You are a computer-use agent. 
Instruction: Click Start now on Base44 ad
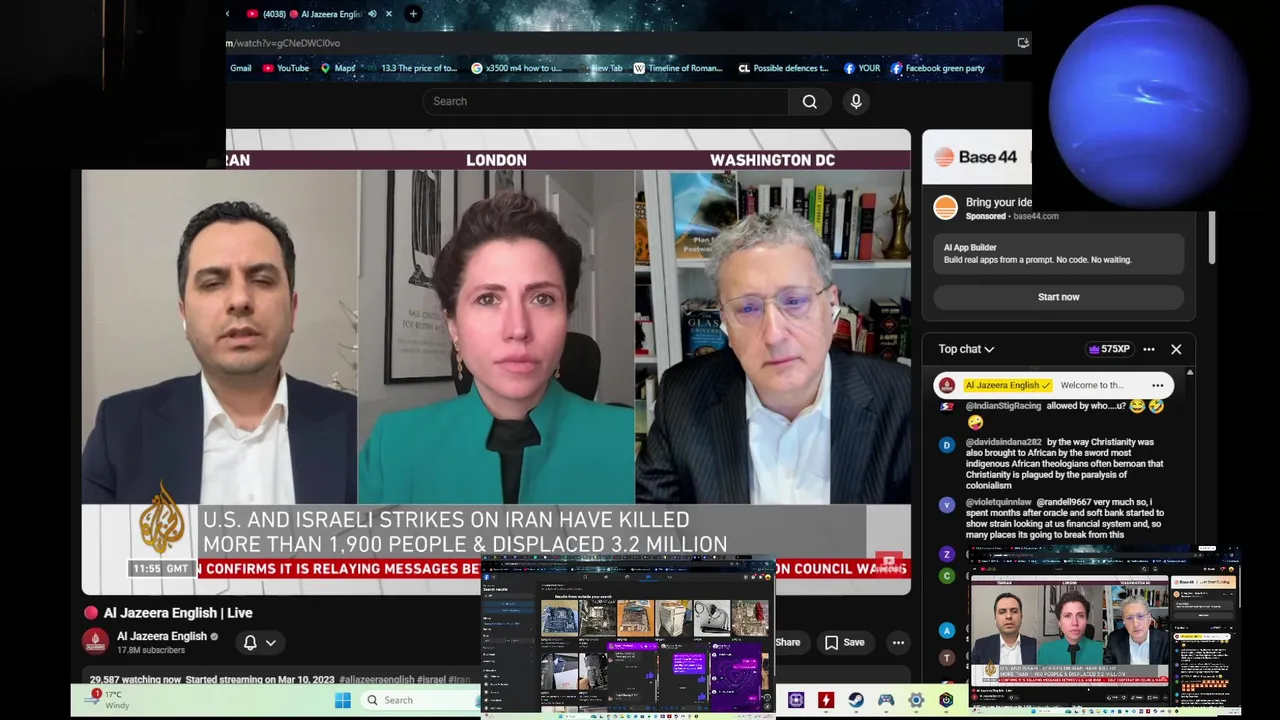pos(1058,297)
